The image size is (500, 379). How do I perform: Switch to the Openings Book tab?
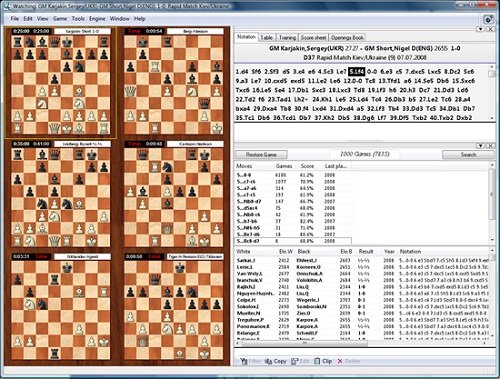coord(347,37)
